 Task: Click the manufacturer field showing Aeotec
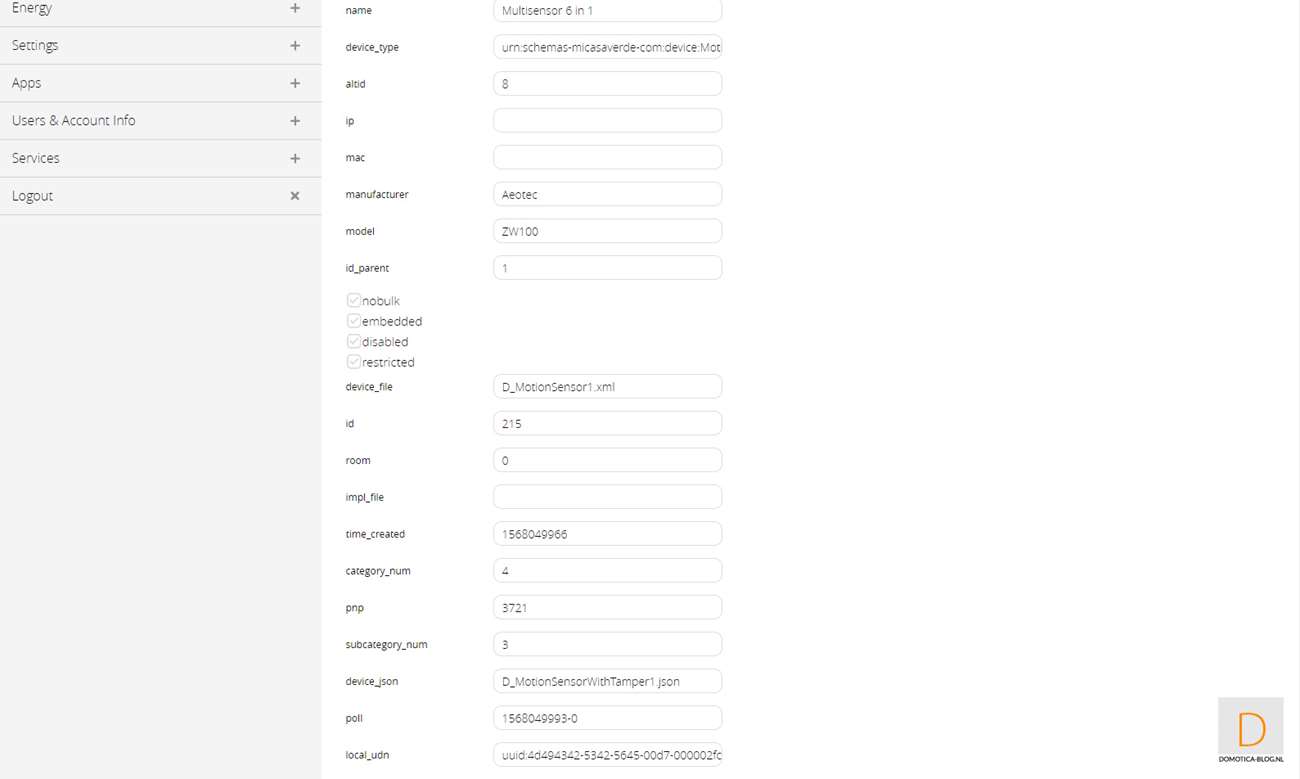pyautogui.click(x=607, y=194)
